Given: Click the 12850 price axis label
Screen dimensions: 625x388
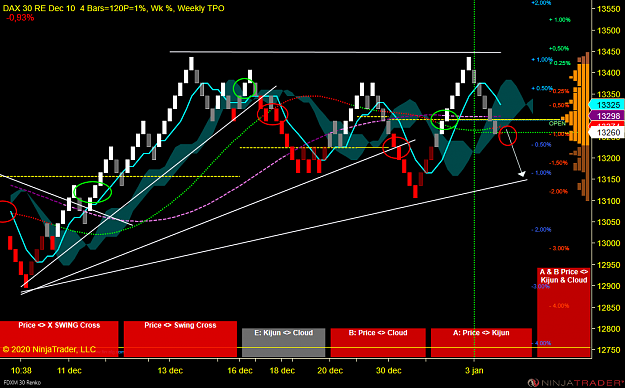Looking at the screenshot, I should (608, 307).
